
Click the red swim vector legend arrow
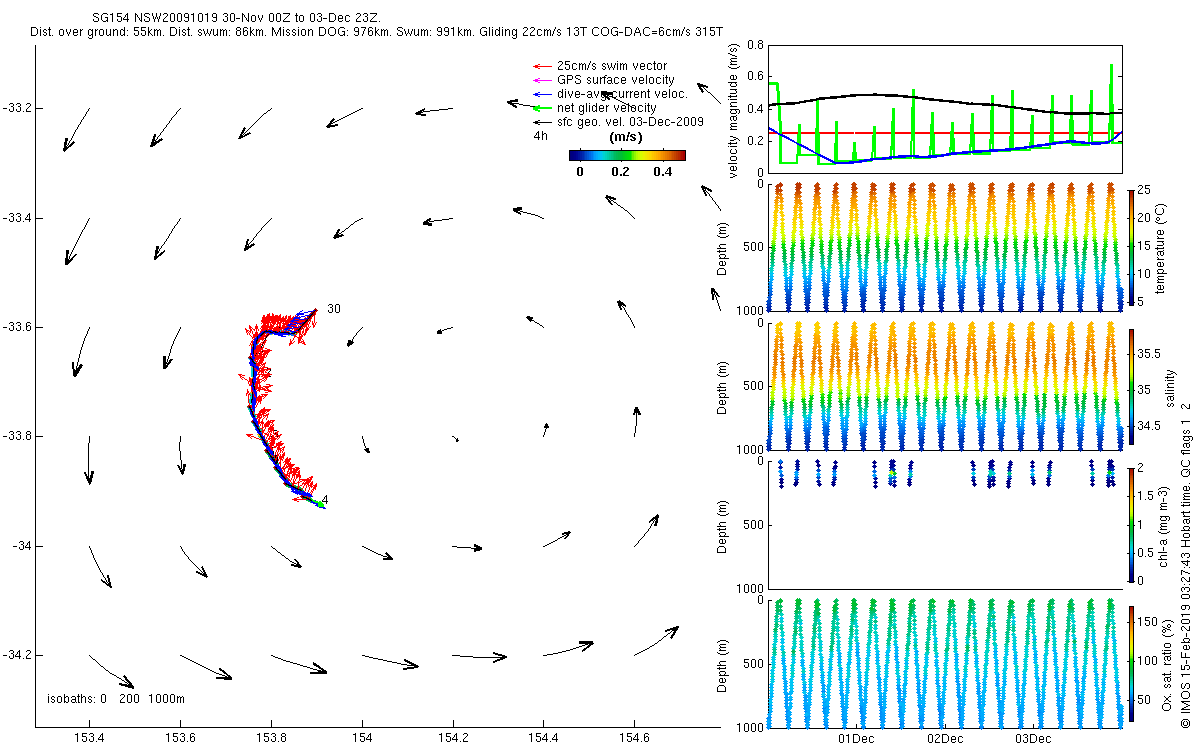pos(541,66)
